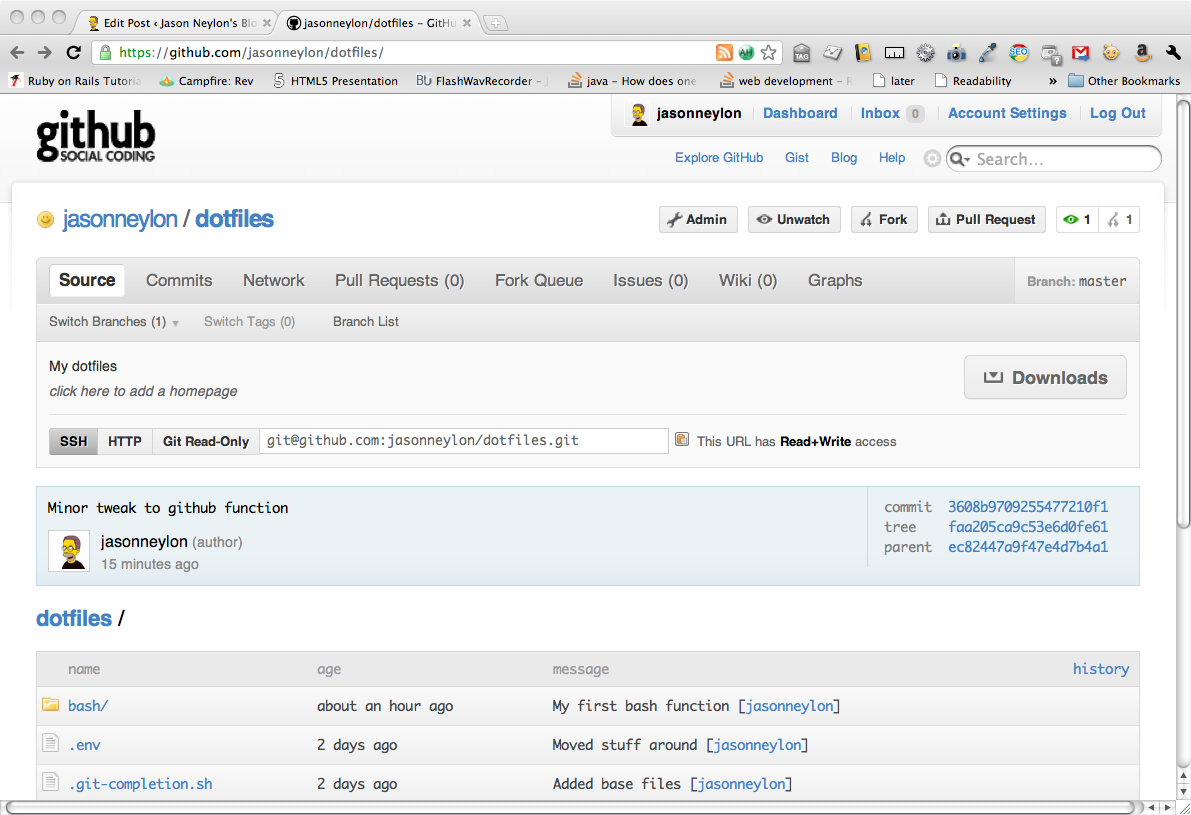Screen dimensions: 1191x815
Task: Click the folder icon next to bash/
Action: [x=51, y=704]
